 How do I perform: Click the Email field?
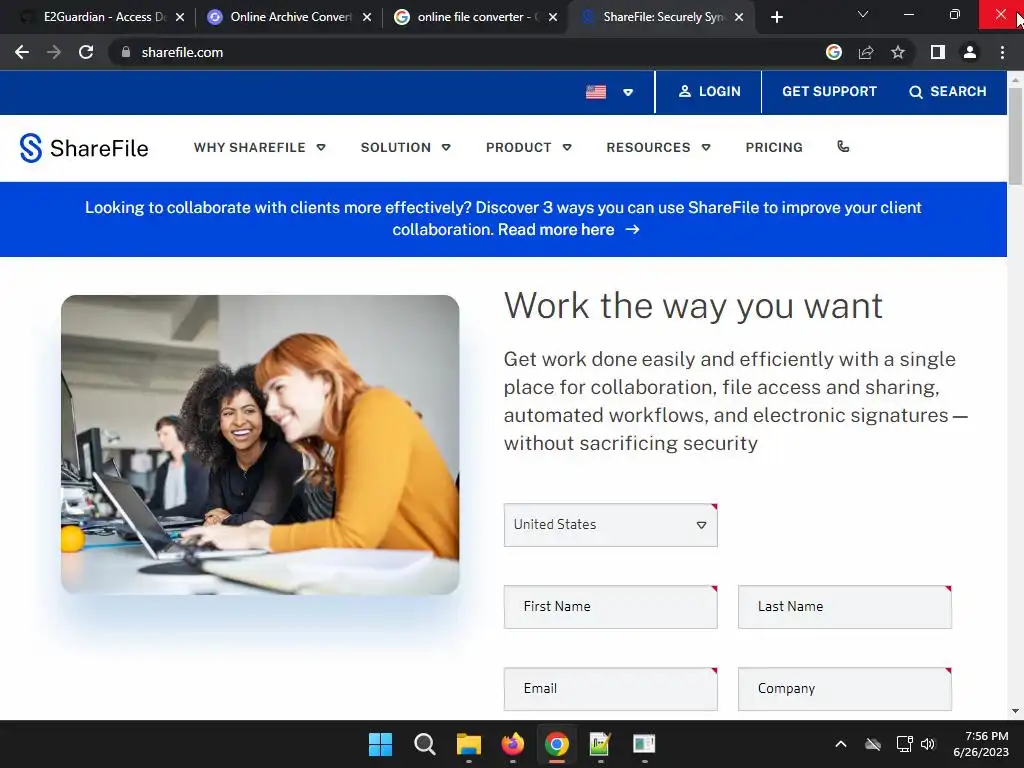coord(611,689)
